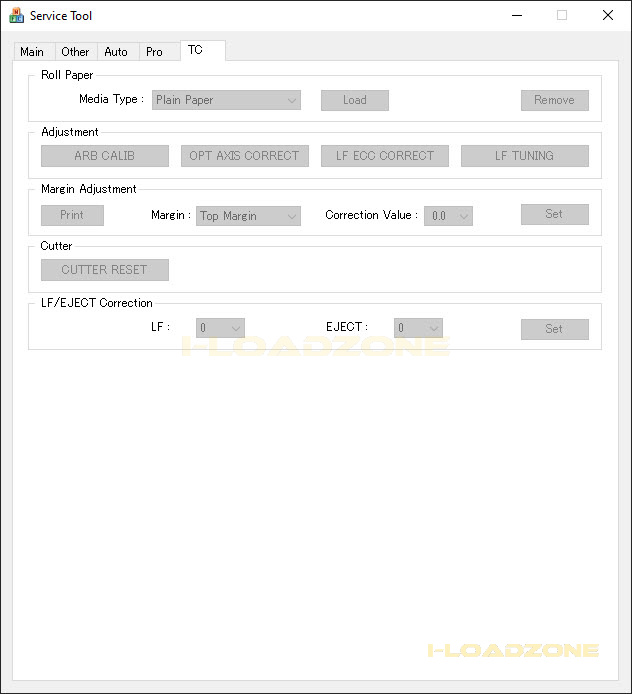Click Set in LF/EJECT Correction
Image resolution: width=632 pixels, height=694 pixels.
click(x=555, y=329)
